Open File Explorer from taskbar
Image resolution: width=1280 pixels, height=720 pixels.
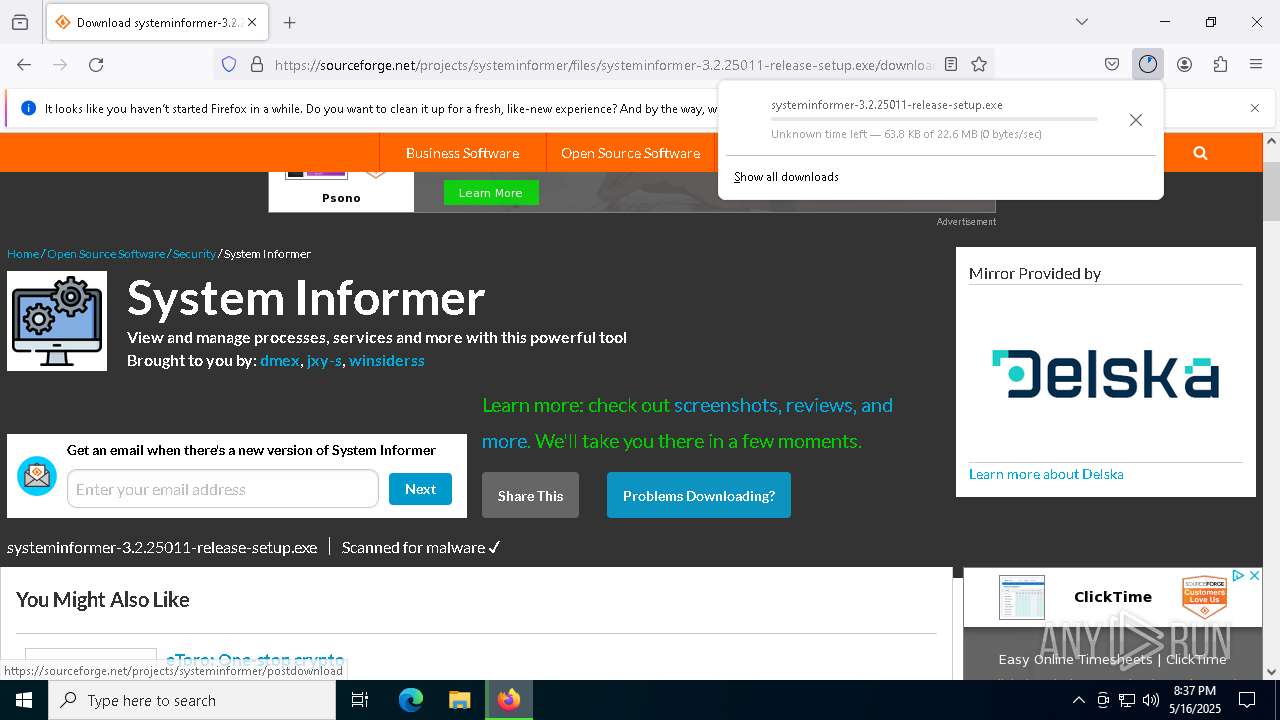point(459,700)
